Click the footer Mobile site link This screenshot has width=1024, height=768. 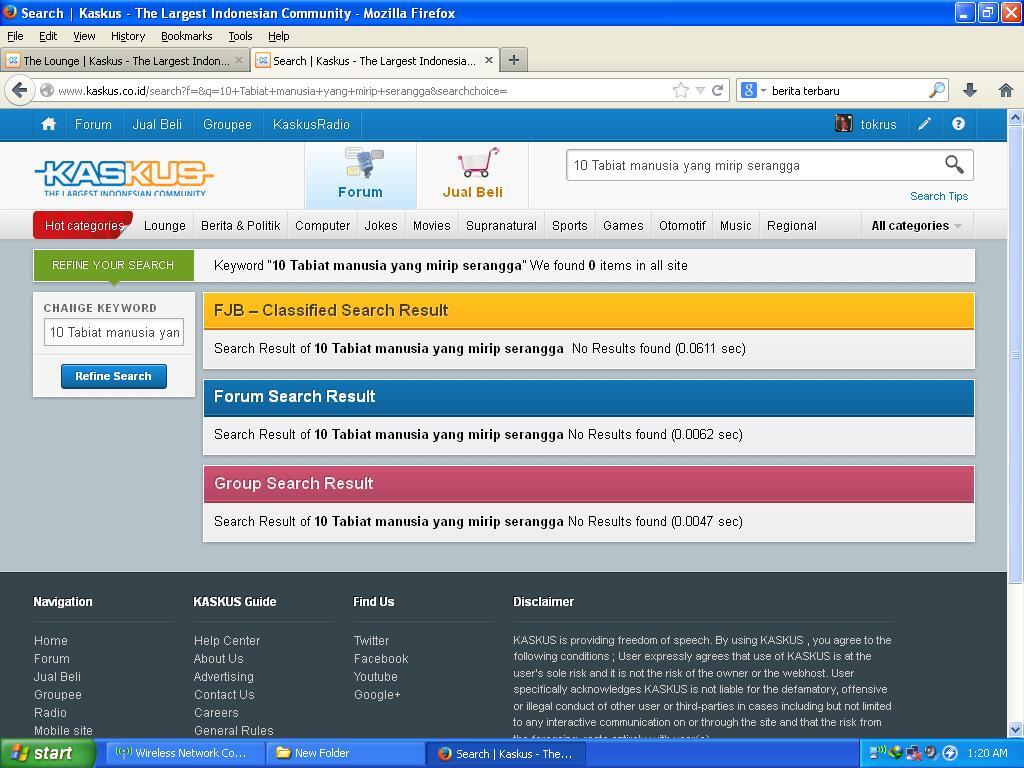(63, 730)
